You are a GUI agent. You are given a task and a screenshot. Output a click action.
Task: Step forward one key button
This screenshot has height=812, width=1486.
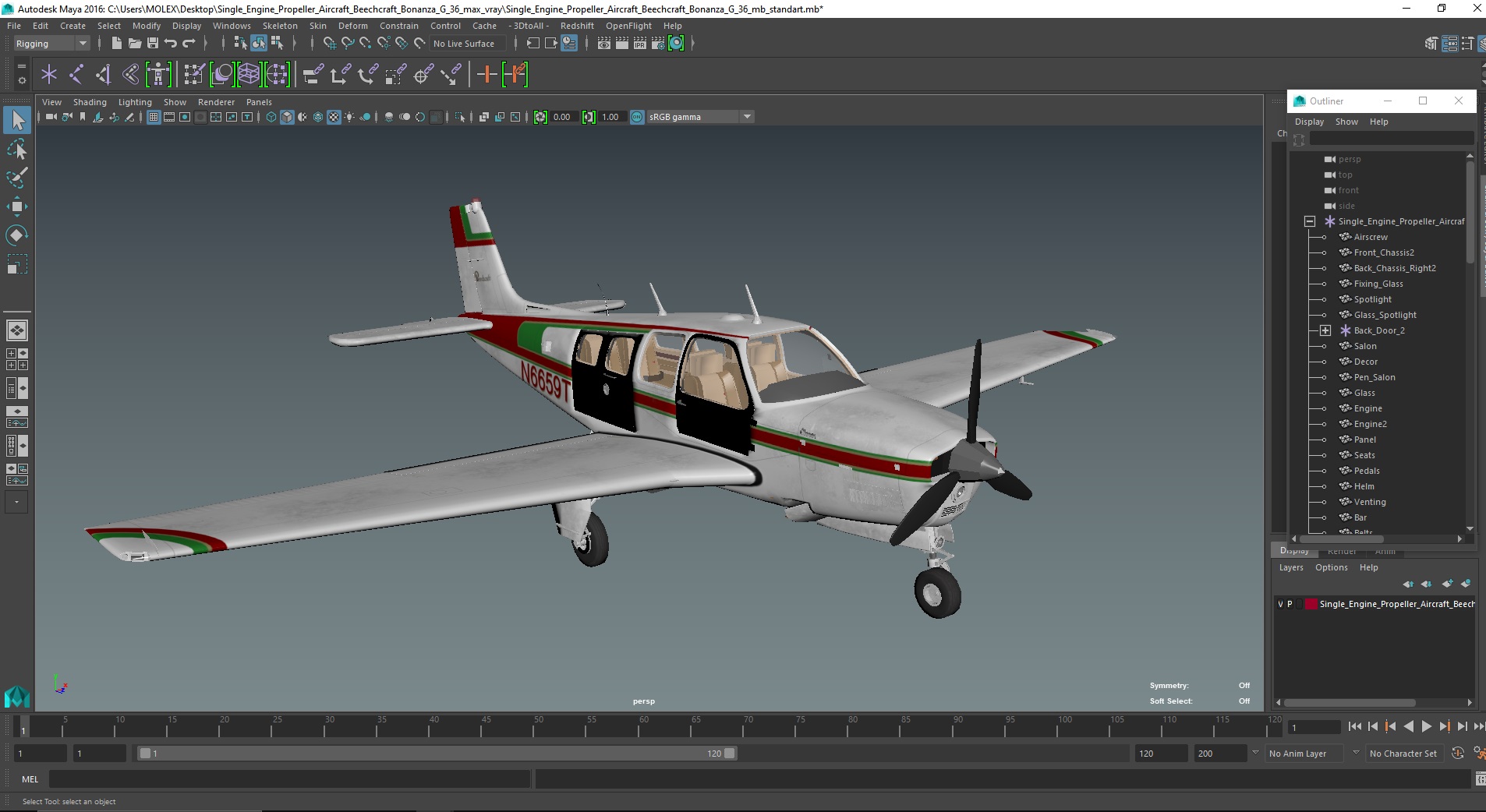pos(1444,726)
